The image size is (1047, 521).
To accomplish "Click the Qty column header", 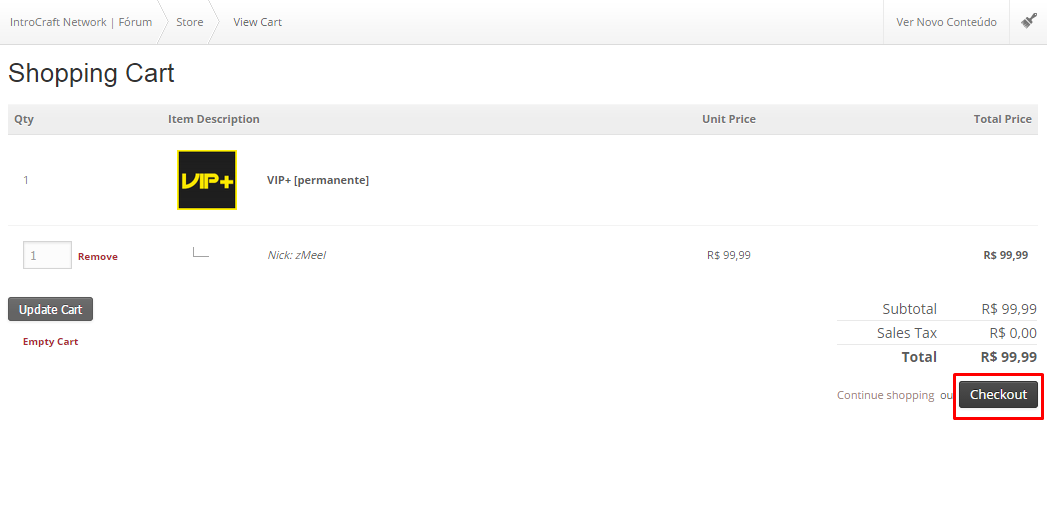I will tap(24, 119).
